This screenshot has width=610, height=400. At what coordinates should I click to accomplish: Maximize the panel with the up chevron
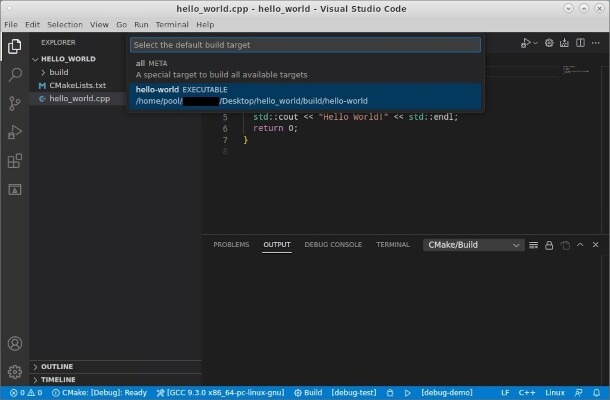[580, 245]
